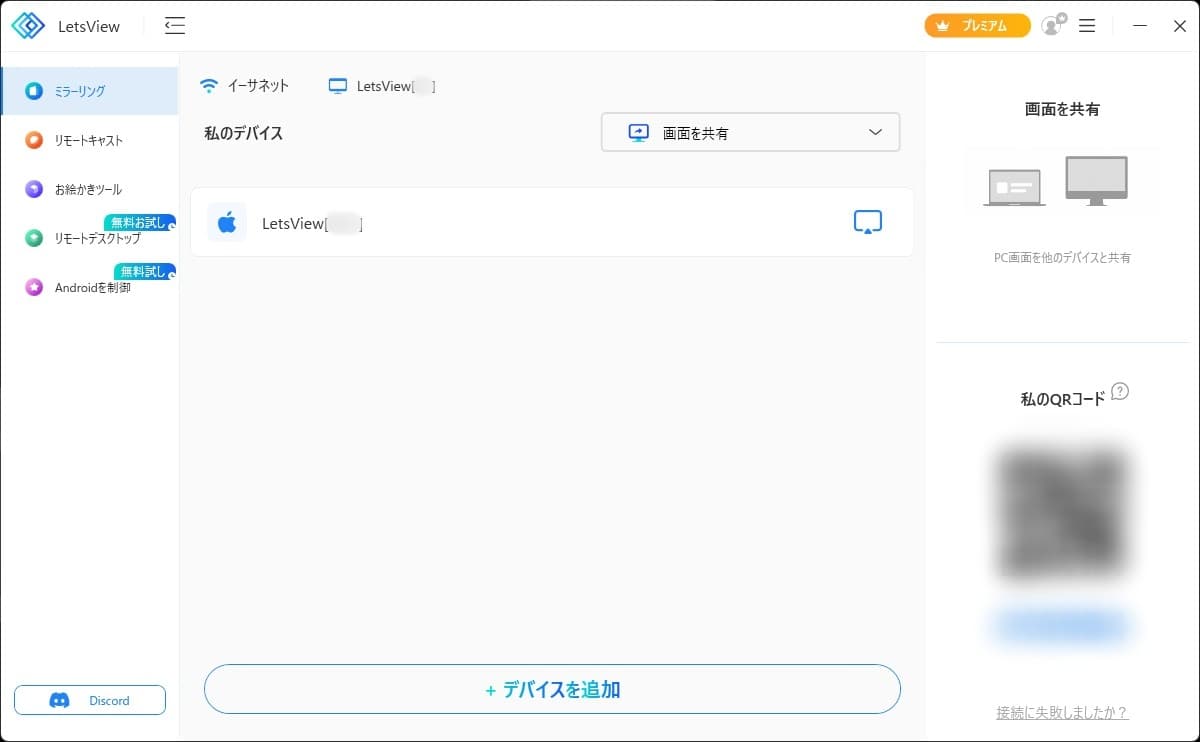Click the プレミアム upgrade button
1200x742 pixels.
[x=977, y=26]
